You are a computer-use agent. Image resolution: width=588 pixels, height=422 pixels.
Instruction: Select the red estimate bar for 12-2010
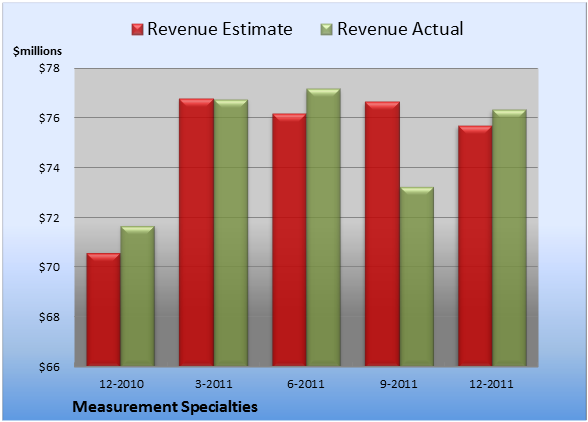click(104, 309)
